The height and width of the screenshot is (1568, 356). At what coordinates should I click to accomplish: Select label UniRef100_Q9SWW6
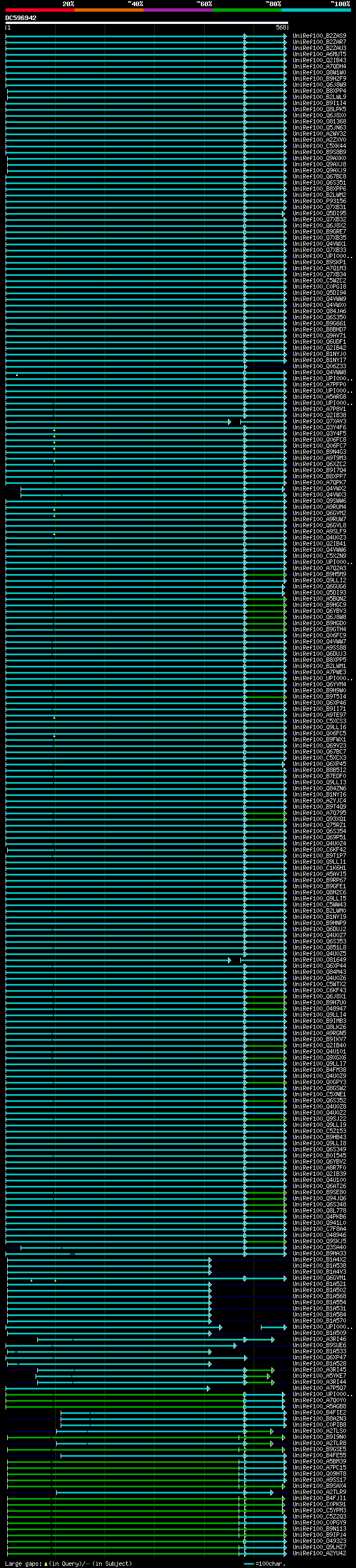(319, 501)
